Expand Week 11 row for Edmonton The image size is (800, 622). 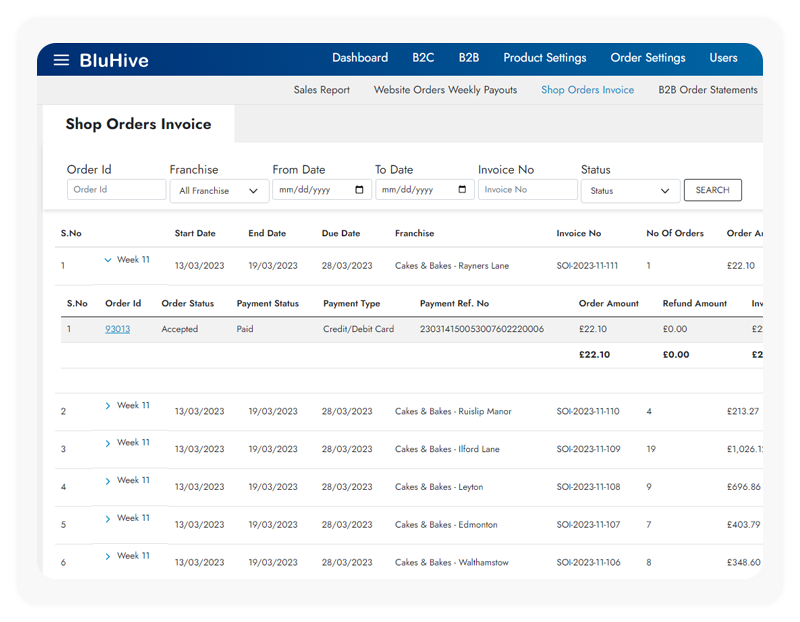(108, 519)
